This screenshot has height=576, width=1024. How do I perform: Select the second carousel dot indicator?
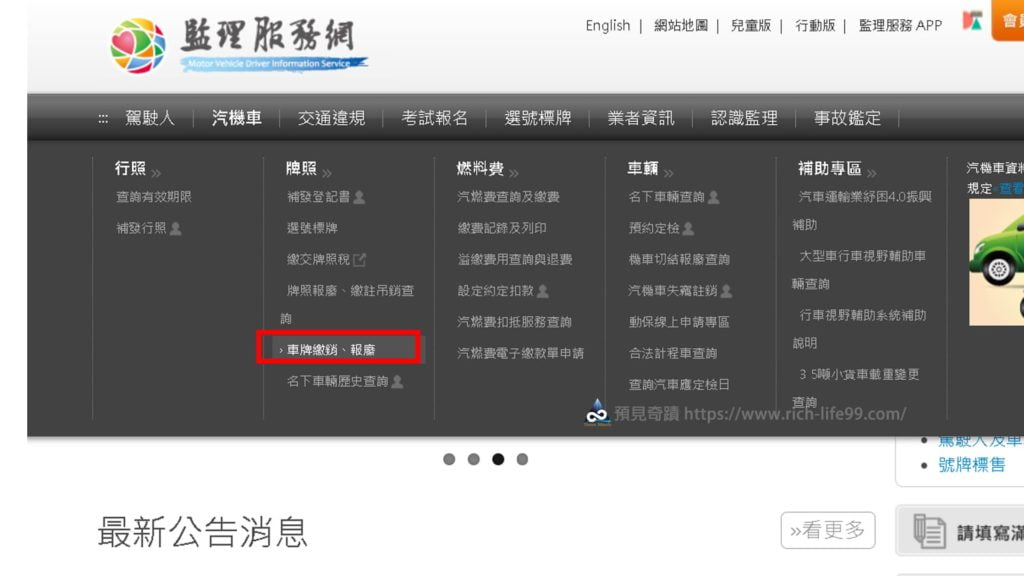point(473,459)
